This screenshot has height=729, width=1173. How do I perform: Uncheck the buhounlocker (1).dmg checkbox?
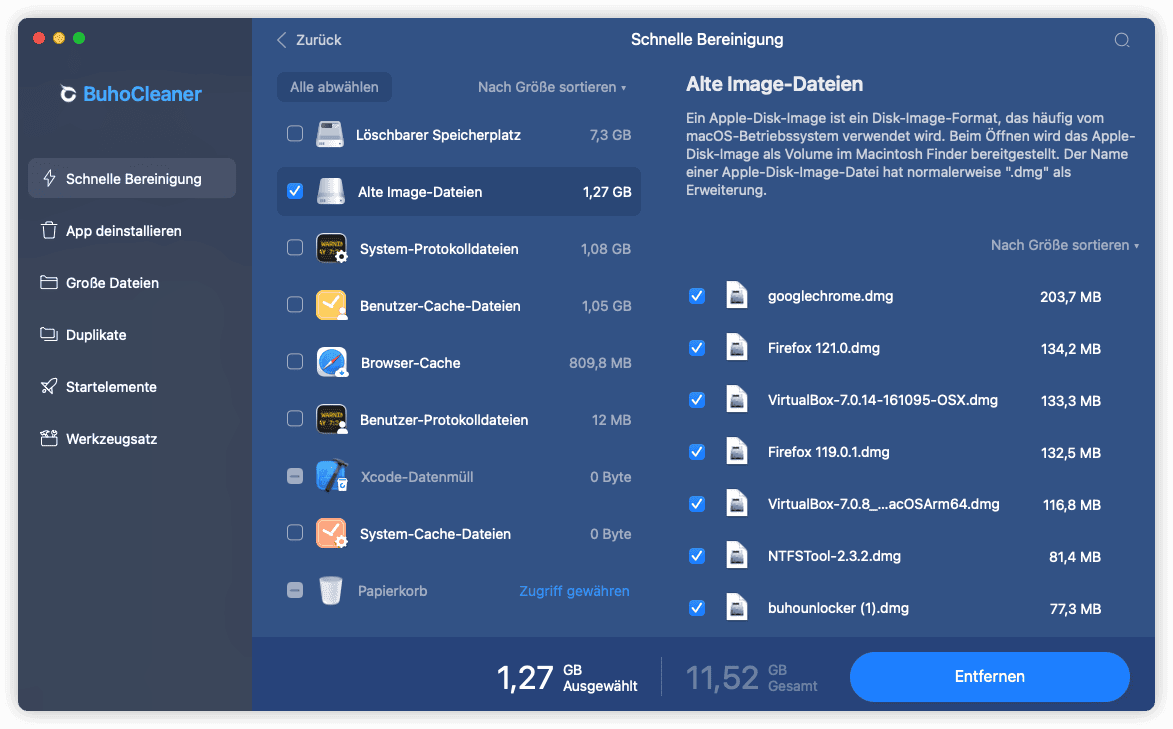(x=696, y=608)
